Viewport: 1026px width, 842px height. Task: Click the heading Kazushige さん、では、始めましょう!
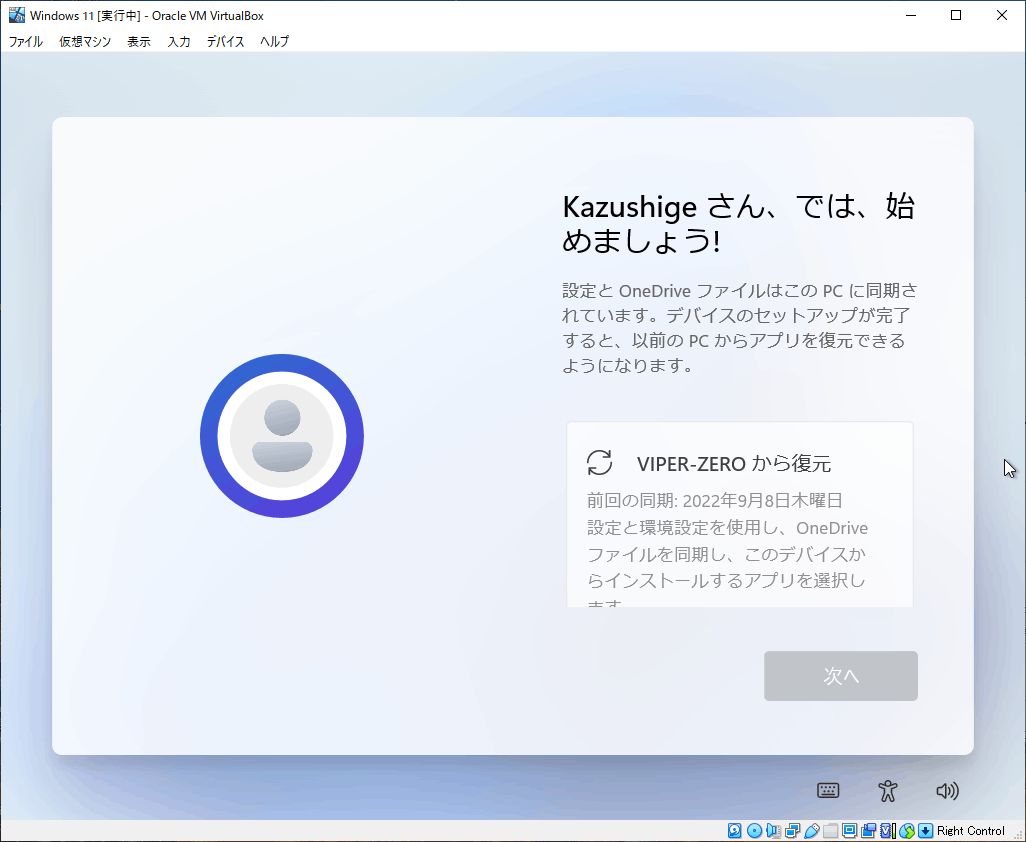click(739, 224)
